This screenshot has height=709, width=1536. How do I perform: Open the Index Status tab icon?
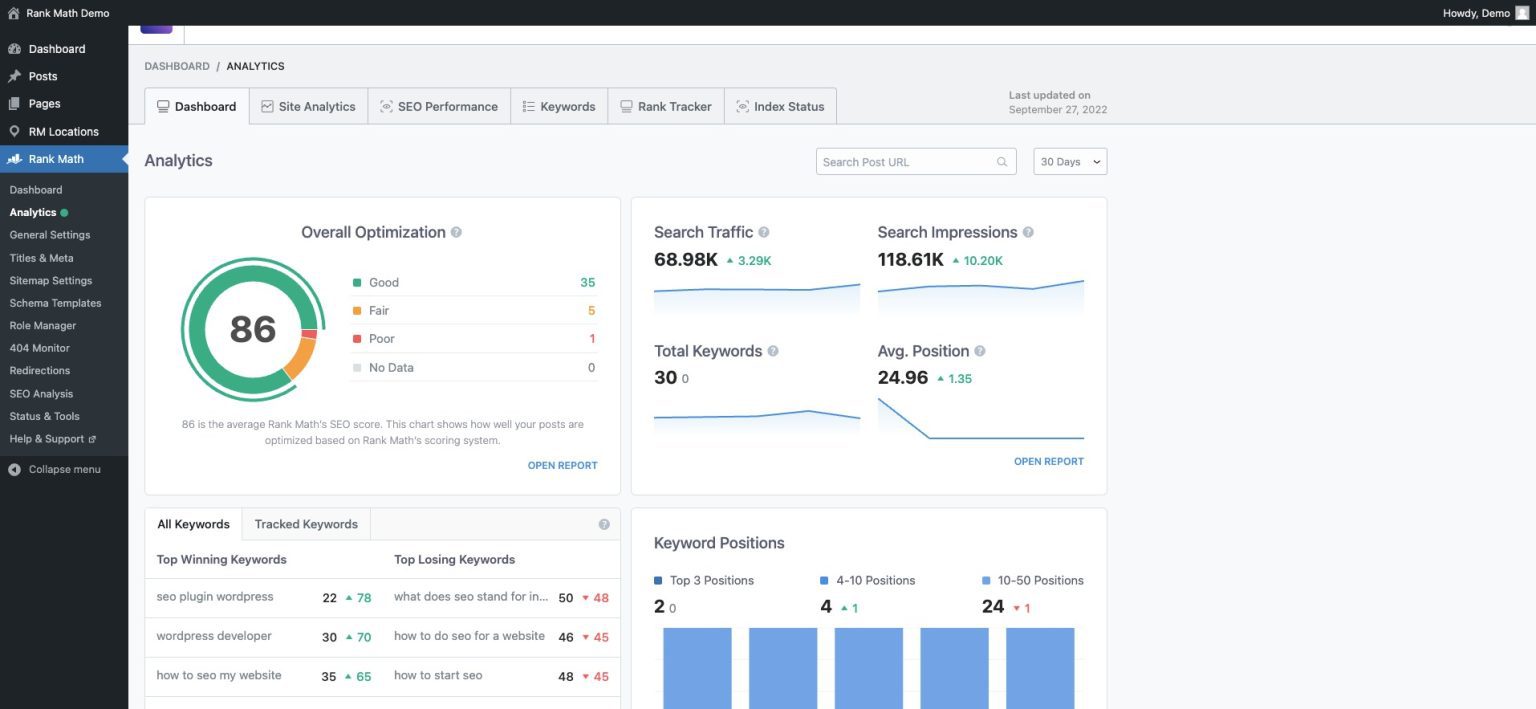click(x=742, y=105)
